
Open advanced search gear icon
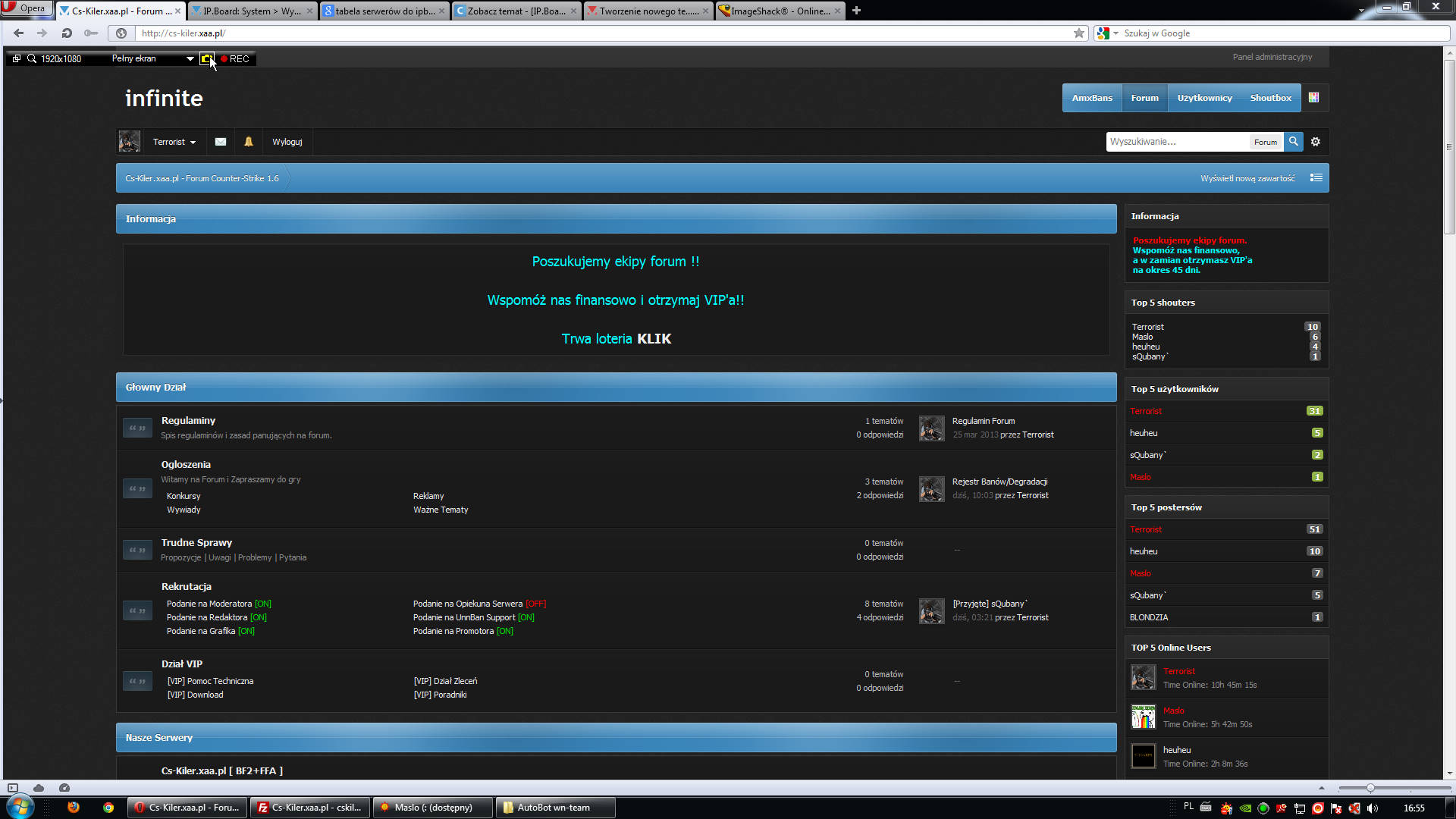coord(1316,142)
